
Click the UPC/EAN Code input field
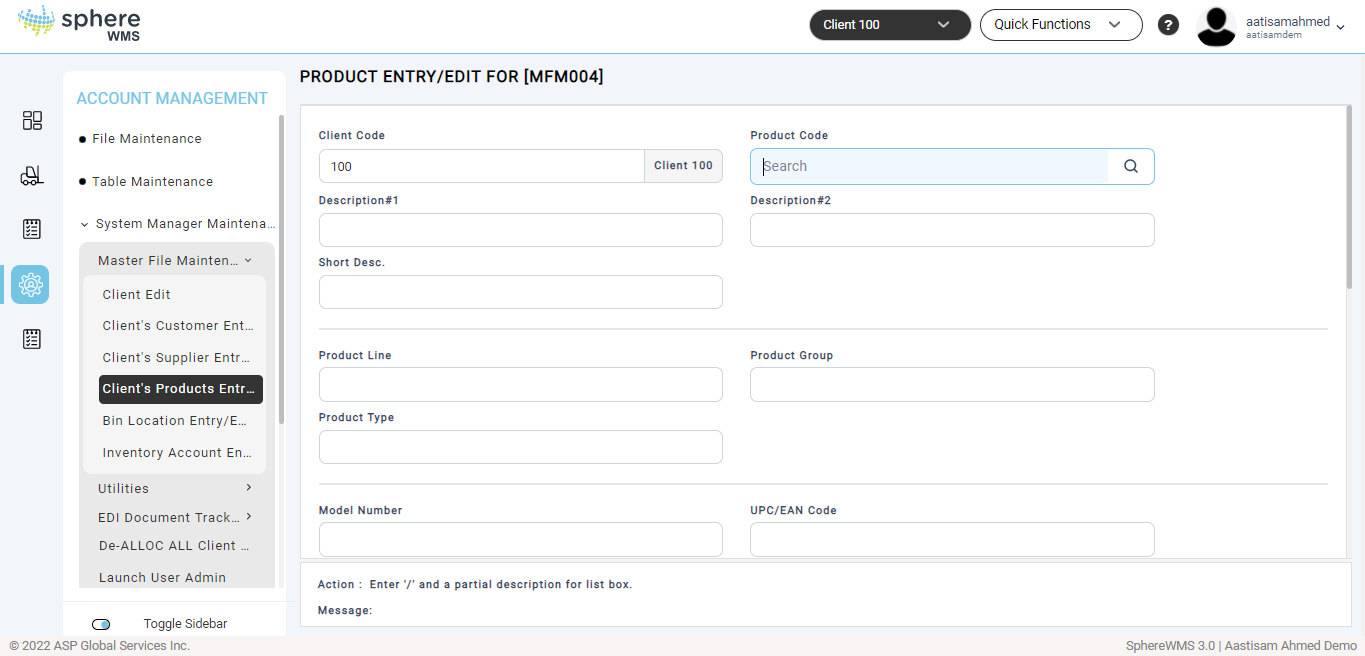point(953,539)
